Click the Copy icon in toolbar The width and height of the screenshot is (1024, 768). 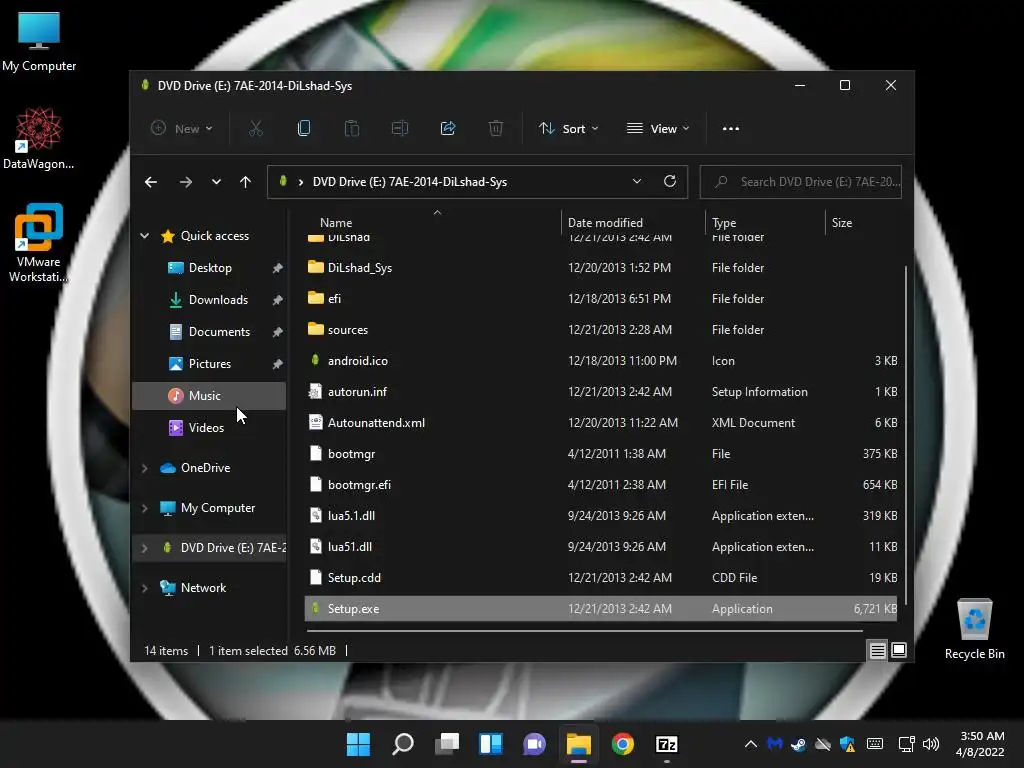click(x=304, y=129)
